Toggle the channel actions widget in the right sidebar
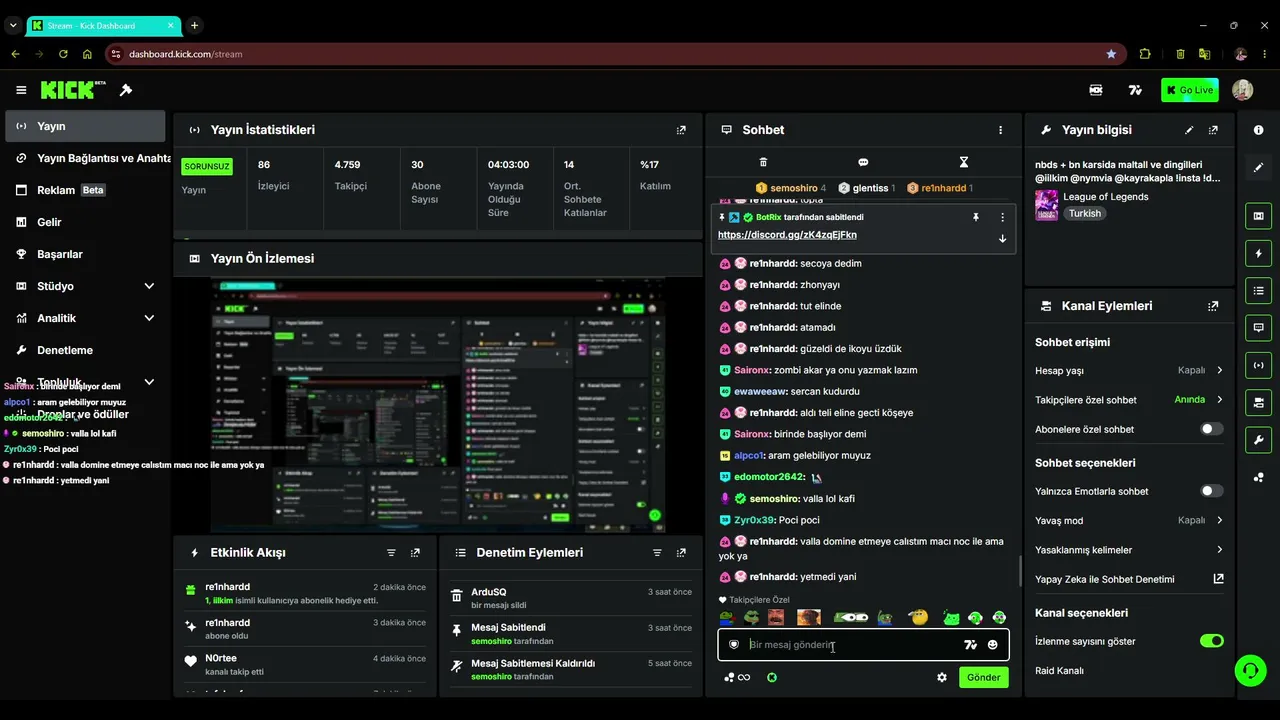This screenshot has width=1280, height=720. point(1258,402)
